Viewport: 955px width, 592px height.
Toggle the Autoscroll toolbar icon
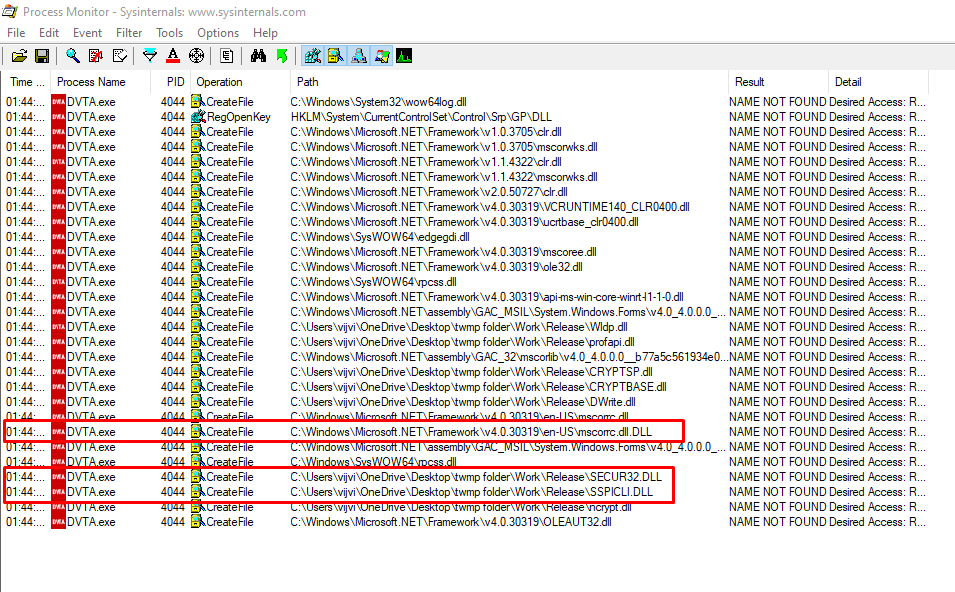click(96, 57)
